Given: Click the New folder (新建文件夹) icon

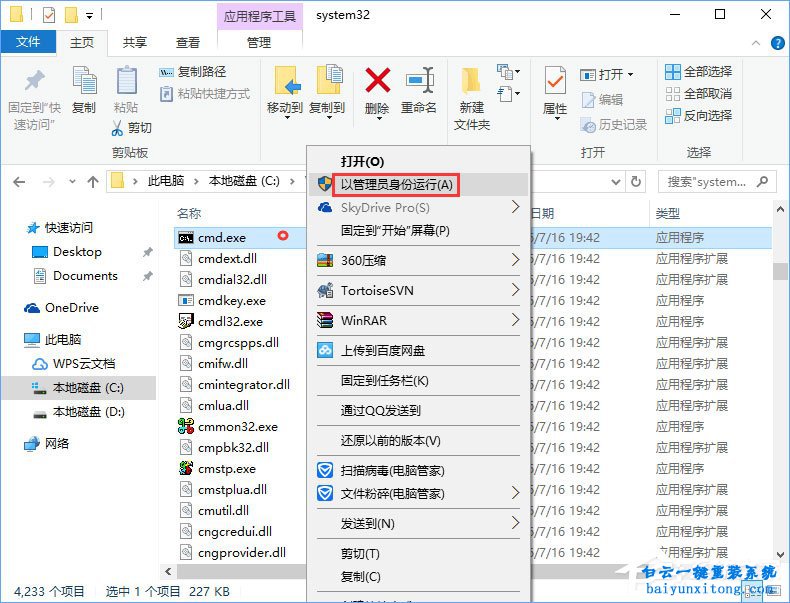Looking at the screenshot, I should (471, 81).
